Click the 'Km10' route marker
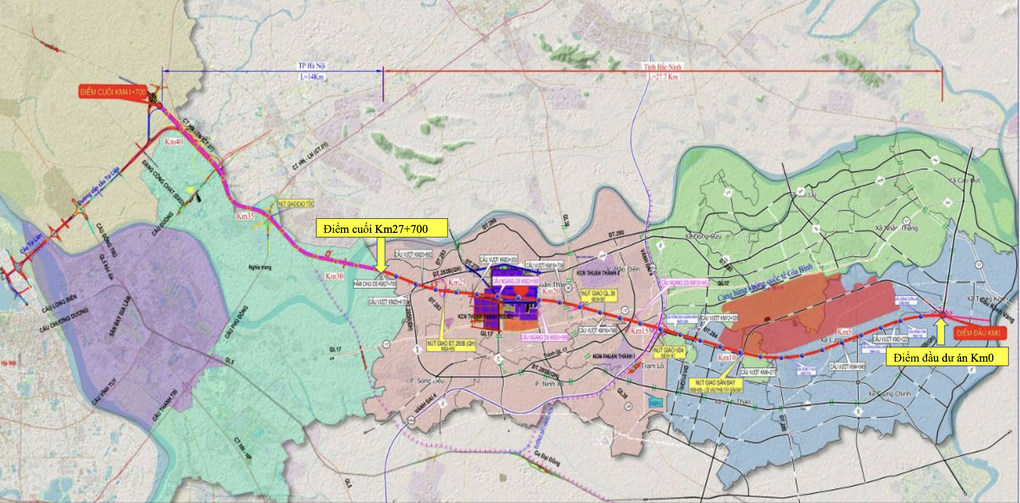 (x=727, y=359)
